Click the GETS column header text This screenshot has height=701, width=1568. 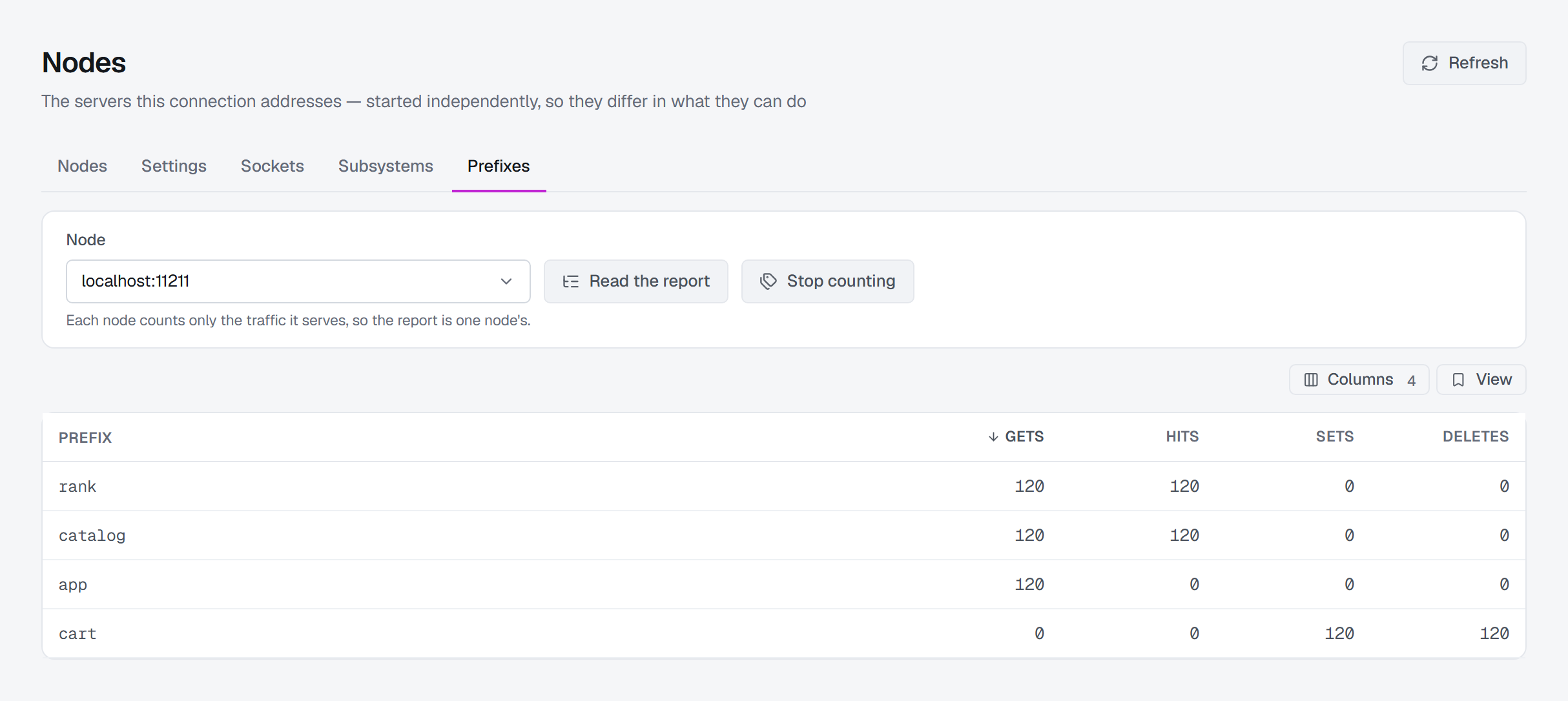click(x=1024, y=437)
